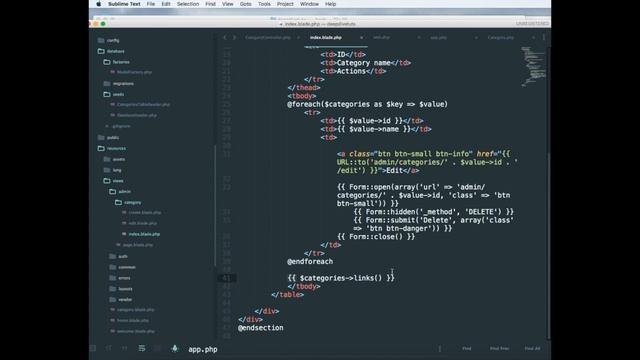The image size is (640, 360).
Task: Open the Find menu
Action: (x=210, y=4)
